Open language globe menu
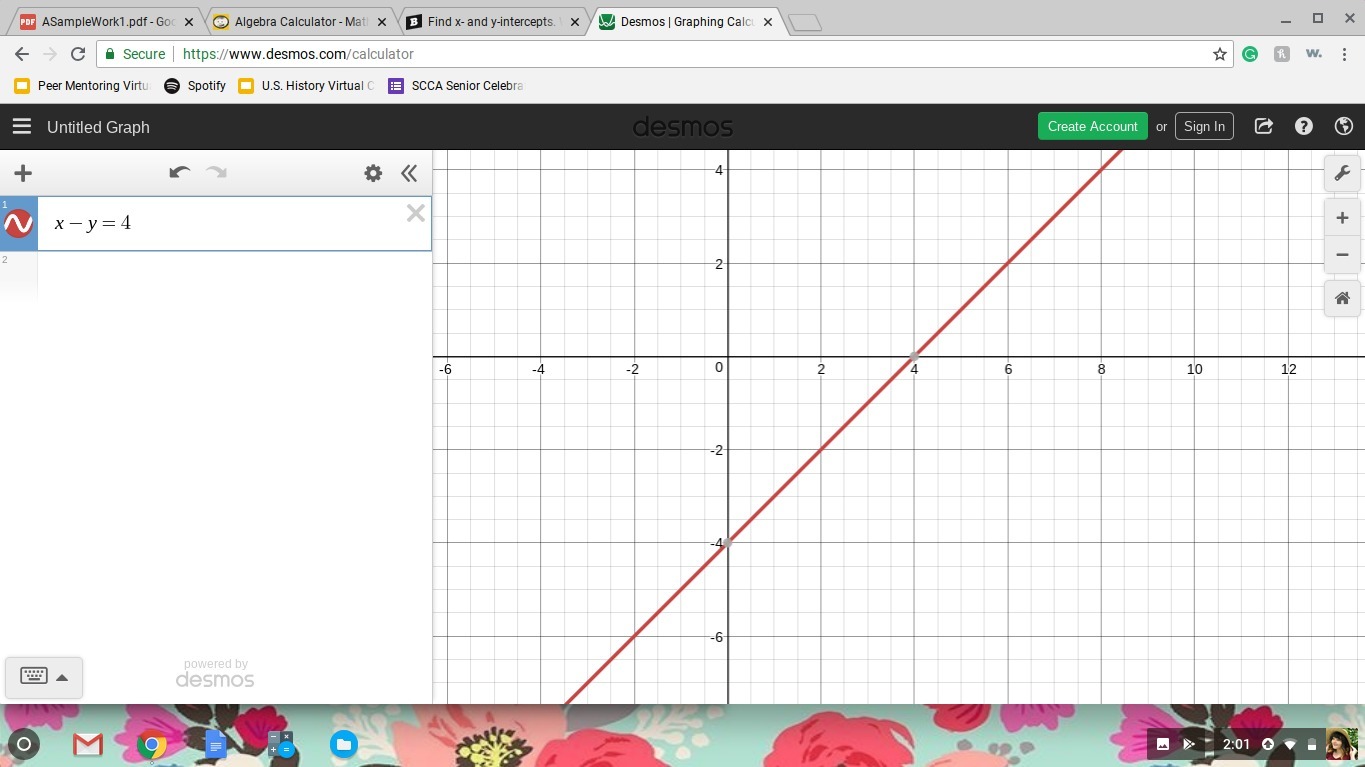 tap(1344, 126)
